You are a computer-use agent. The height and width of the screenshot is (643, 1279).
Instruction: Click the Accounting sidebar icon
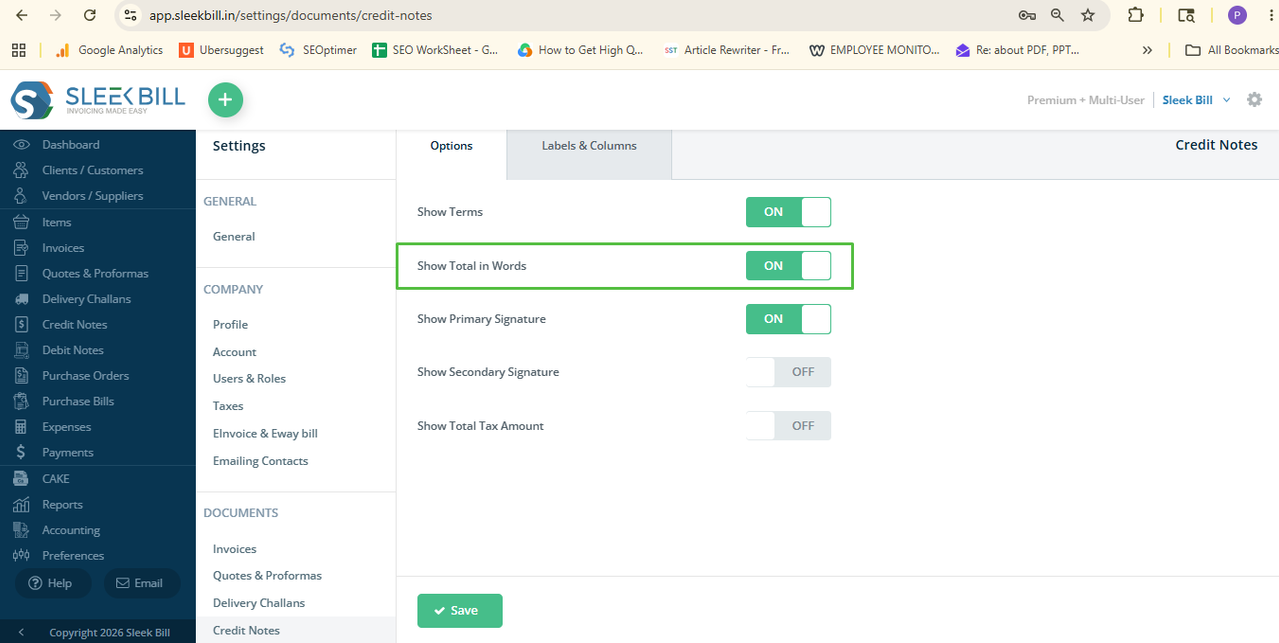(x=21, y=530)
